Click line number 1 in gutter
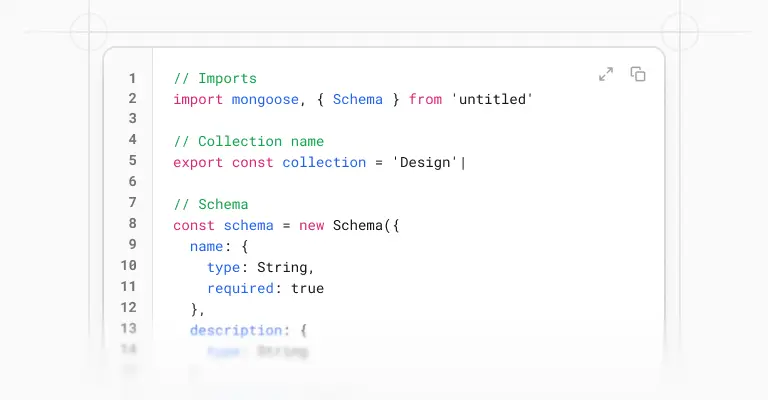Screen dimensions: 768x400 132,78
